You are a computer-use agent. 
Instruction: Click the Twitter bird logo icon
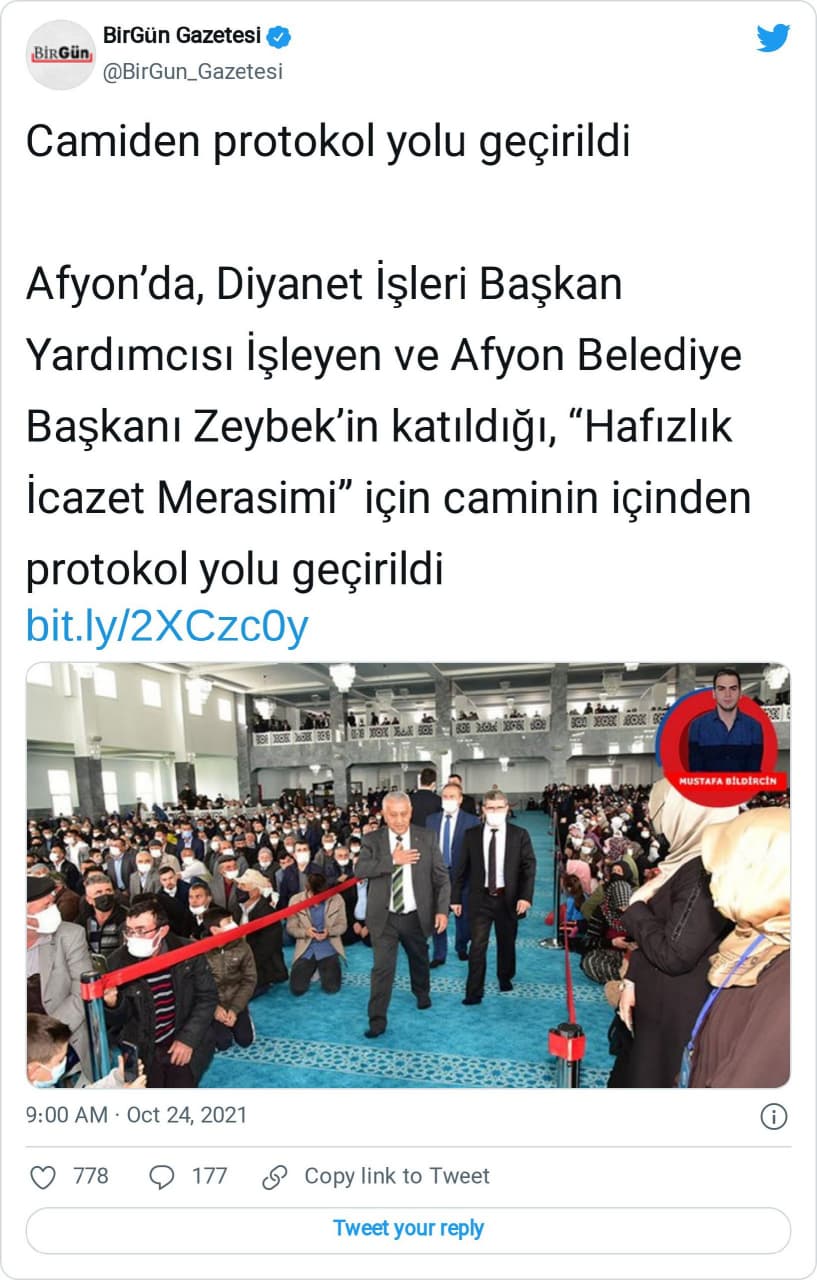pos(773,38)
